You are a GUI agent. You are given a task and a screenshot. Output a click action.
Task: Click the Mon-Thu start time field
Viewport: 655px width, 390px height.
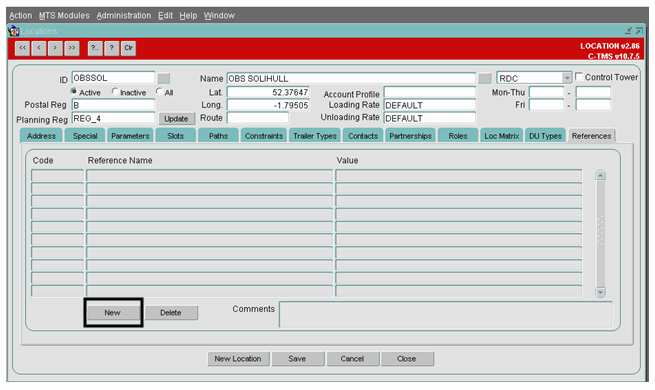[x=546, y=92]
